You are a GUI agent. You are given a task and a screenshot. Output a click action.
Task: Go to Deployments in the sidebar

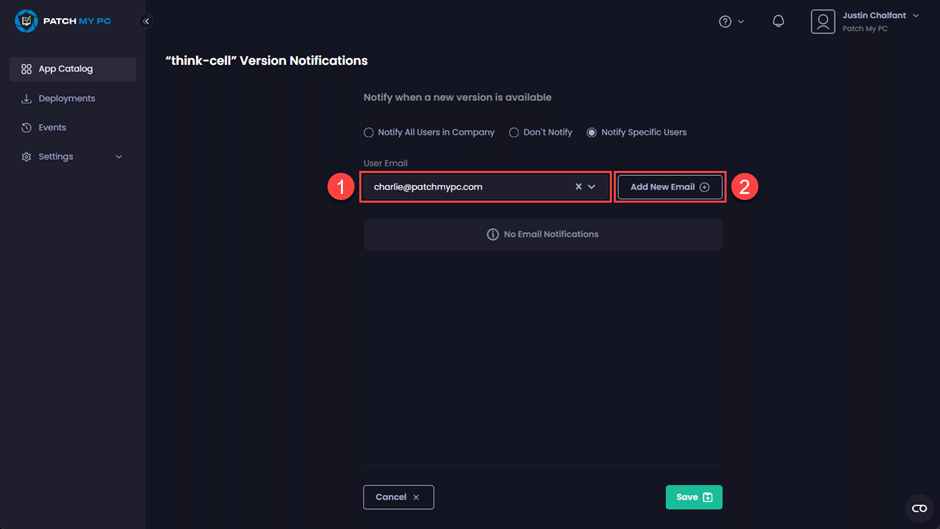[x=67, y=99]
